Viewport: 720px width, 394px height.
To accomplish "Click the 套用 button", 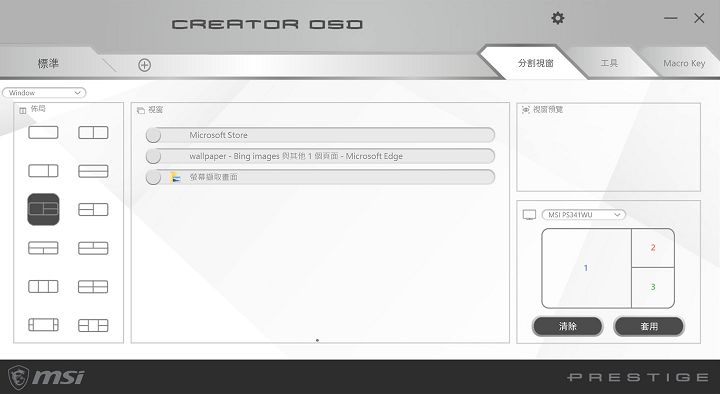I will pos(649,326).
